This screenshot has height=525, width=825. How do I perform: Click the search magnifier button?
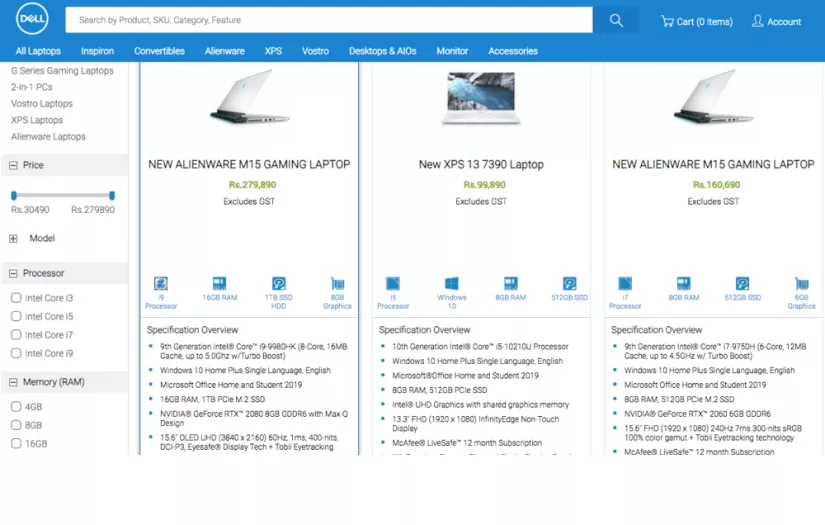pos(616,20)
